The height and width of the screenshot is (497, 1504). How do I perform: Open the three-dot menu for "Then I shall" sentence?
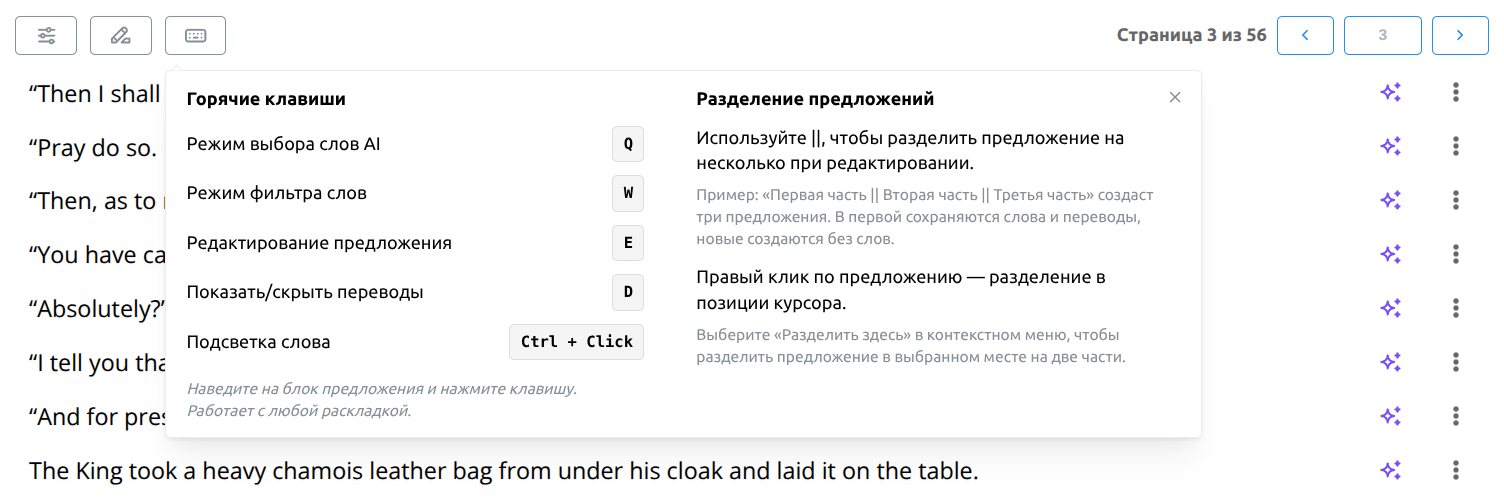(1456, 93)
